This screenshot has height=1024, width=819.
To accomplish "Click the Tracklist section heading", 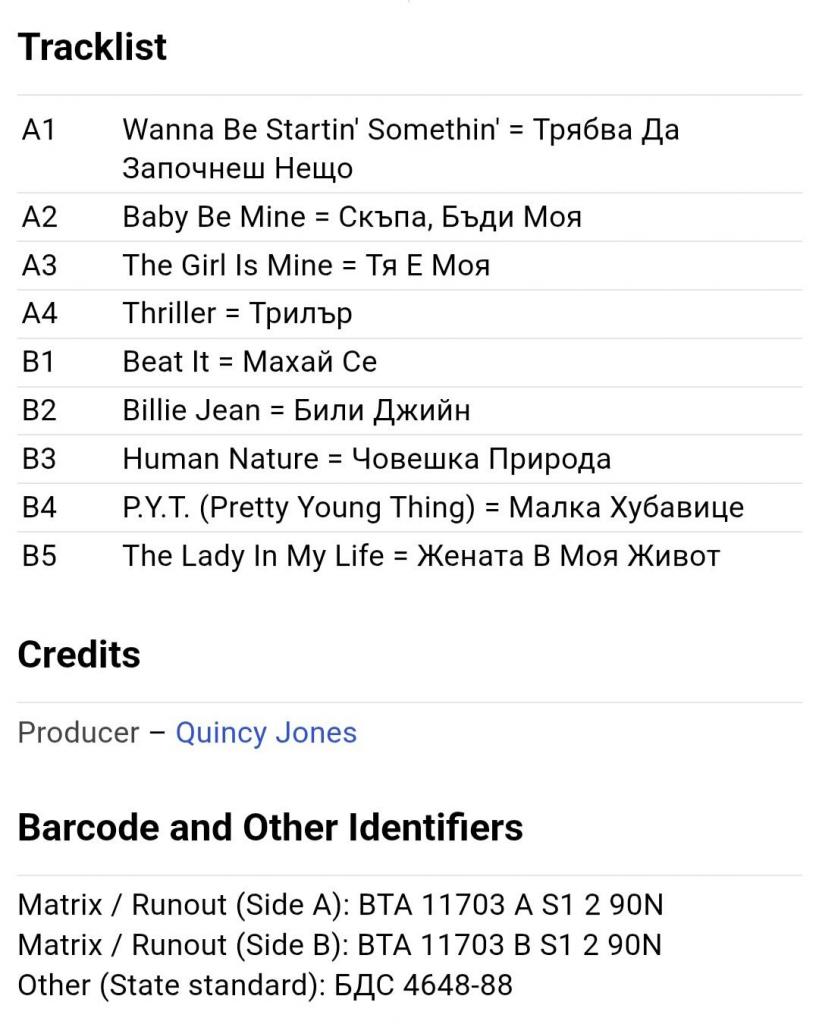I will [x=92, y=47].
